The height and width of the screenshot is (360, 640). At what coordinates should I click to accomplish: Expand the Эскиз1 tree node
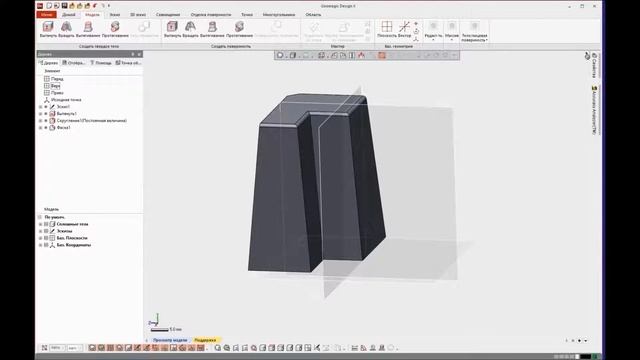coord(40,107)
